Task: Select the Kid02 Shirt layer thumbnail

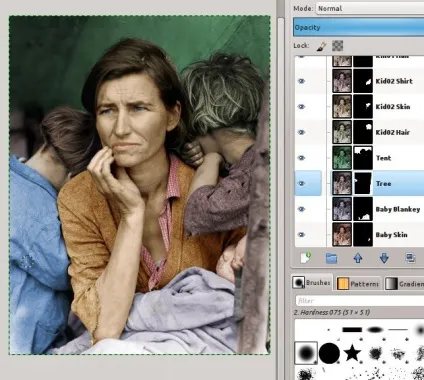Action: coord(342,81)
